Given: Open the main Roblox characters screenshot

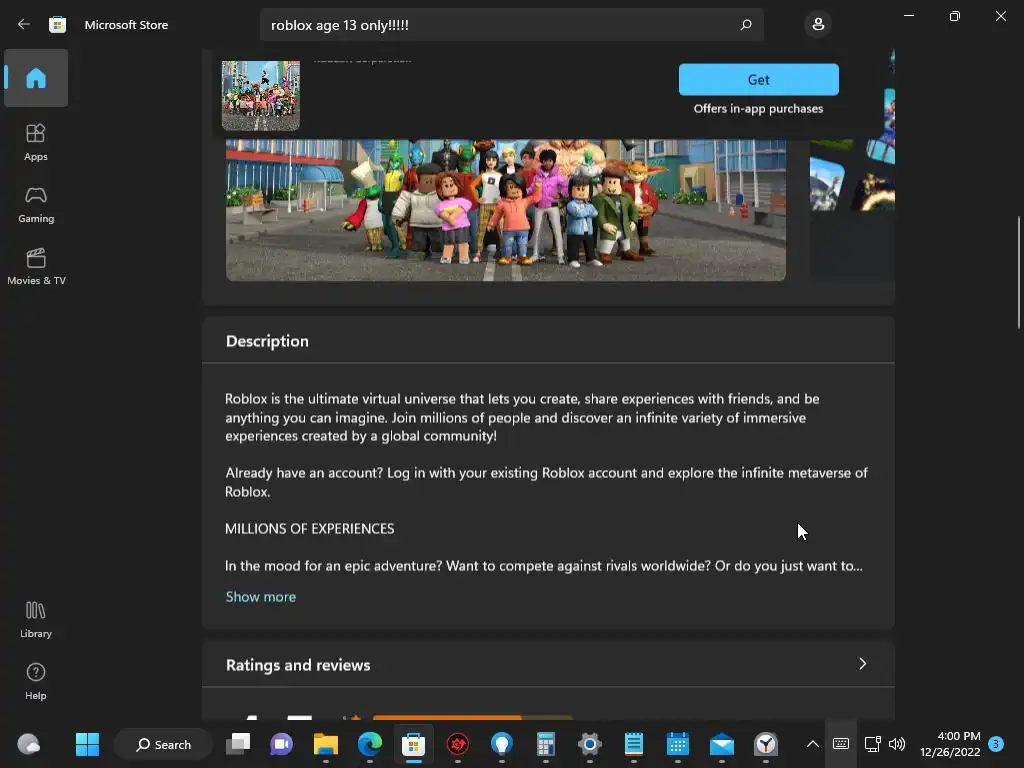Looking at the screenshot, I should pos(505,210).
